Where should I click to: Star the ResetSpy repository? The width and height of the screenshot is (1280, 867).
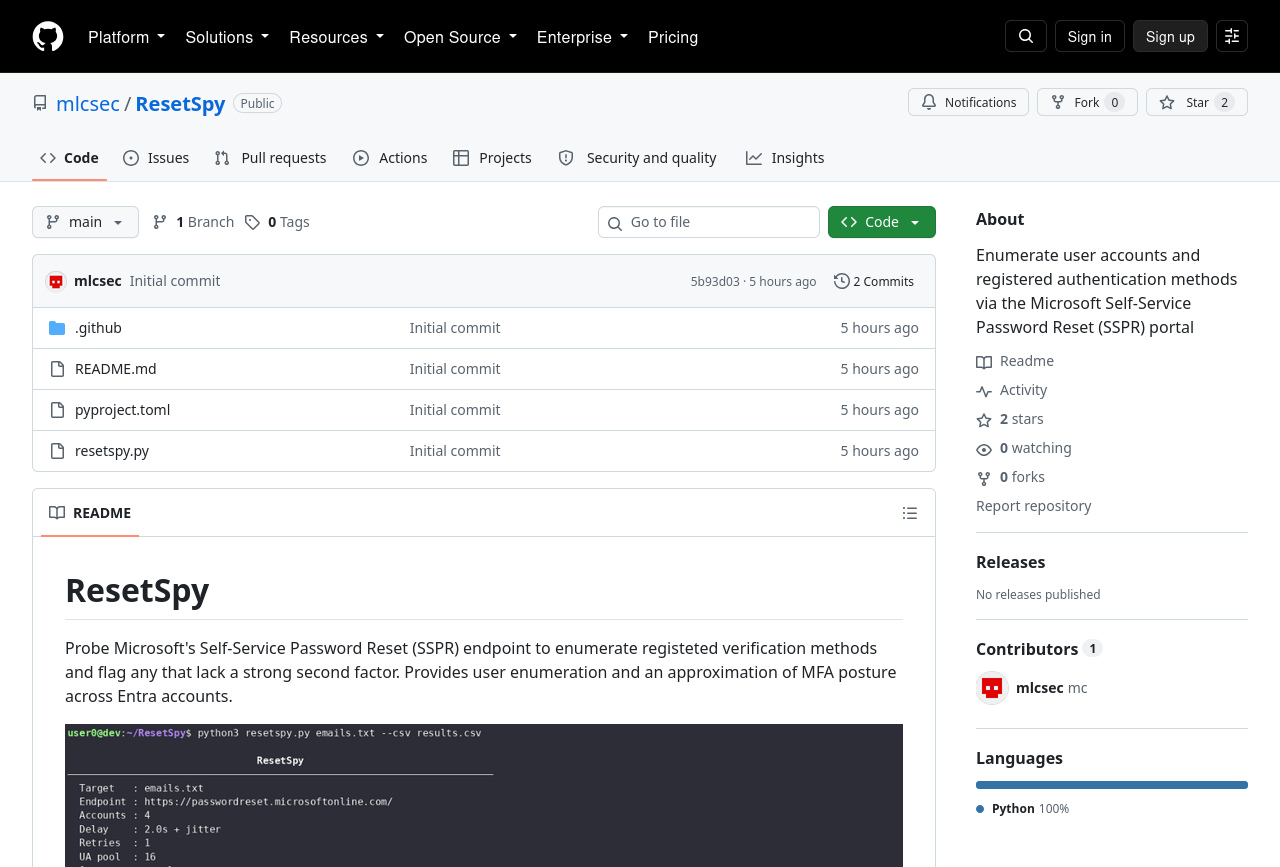[x=1197, y=102]
